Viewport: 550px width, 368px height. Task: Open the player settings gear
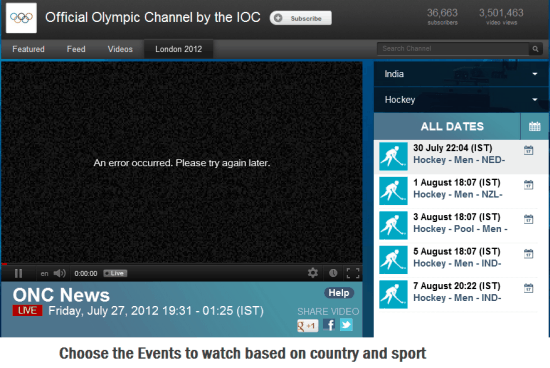click(313, 273)
